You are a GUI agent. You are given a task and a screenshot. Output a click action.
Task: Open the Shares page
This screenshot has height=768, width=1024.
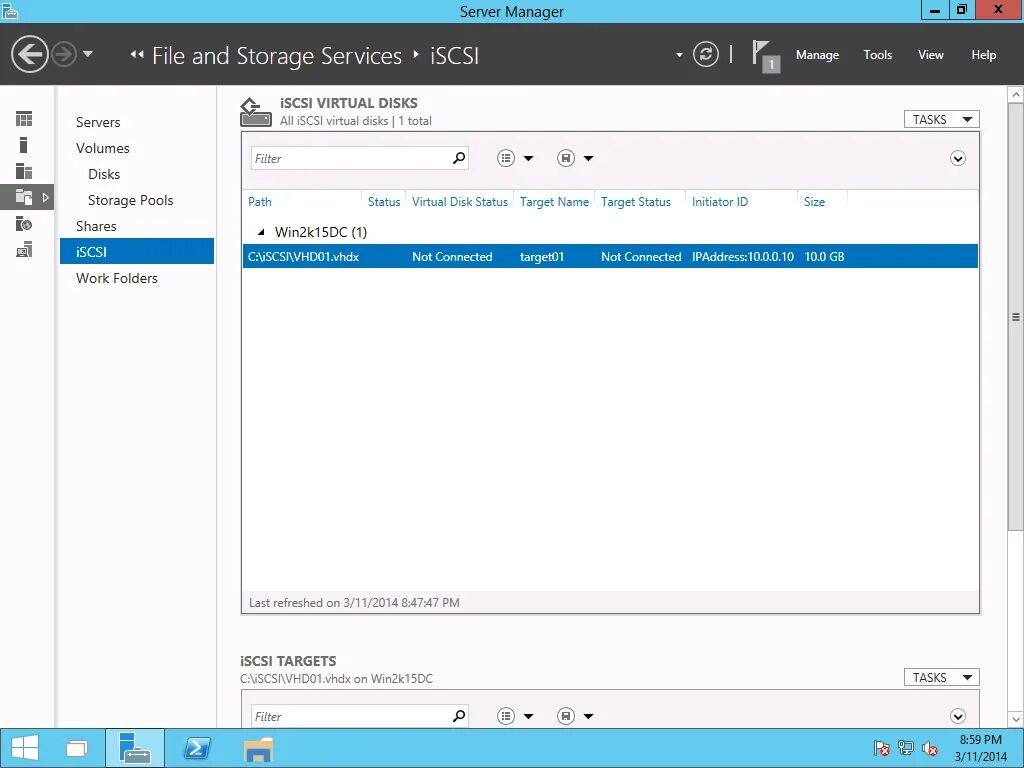[96, 226]
